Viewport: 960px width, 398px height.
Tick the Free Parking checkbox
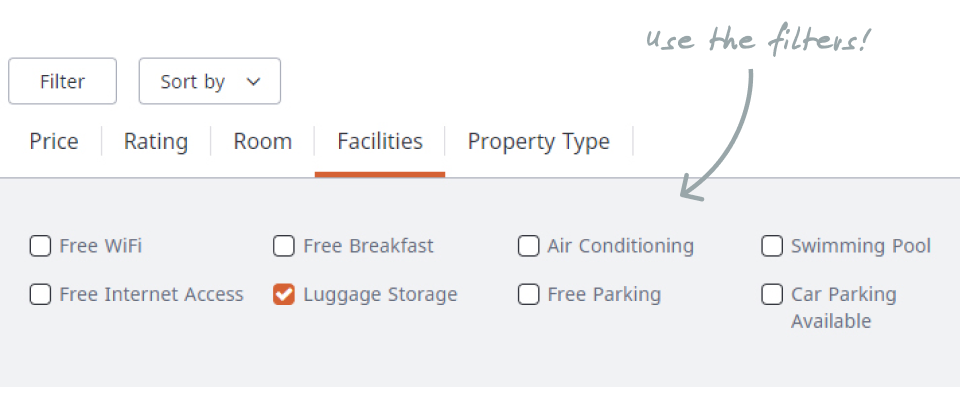point(528,295)
